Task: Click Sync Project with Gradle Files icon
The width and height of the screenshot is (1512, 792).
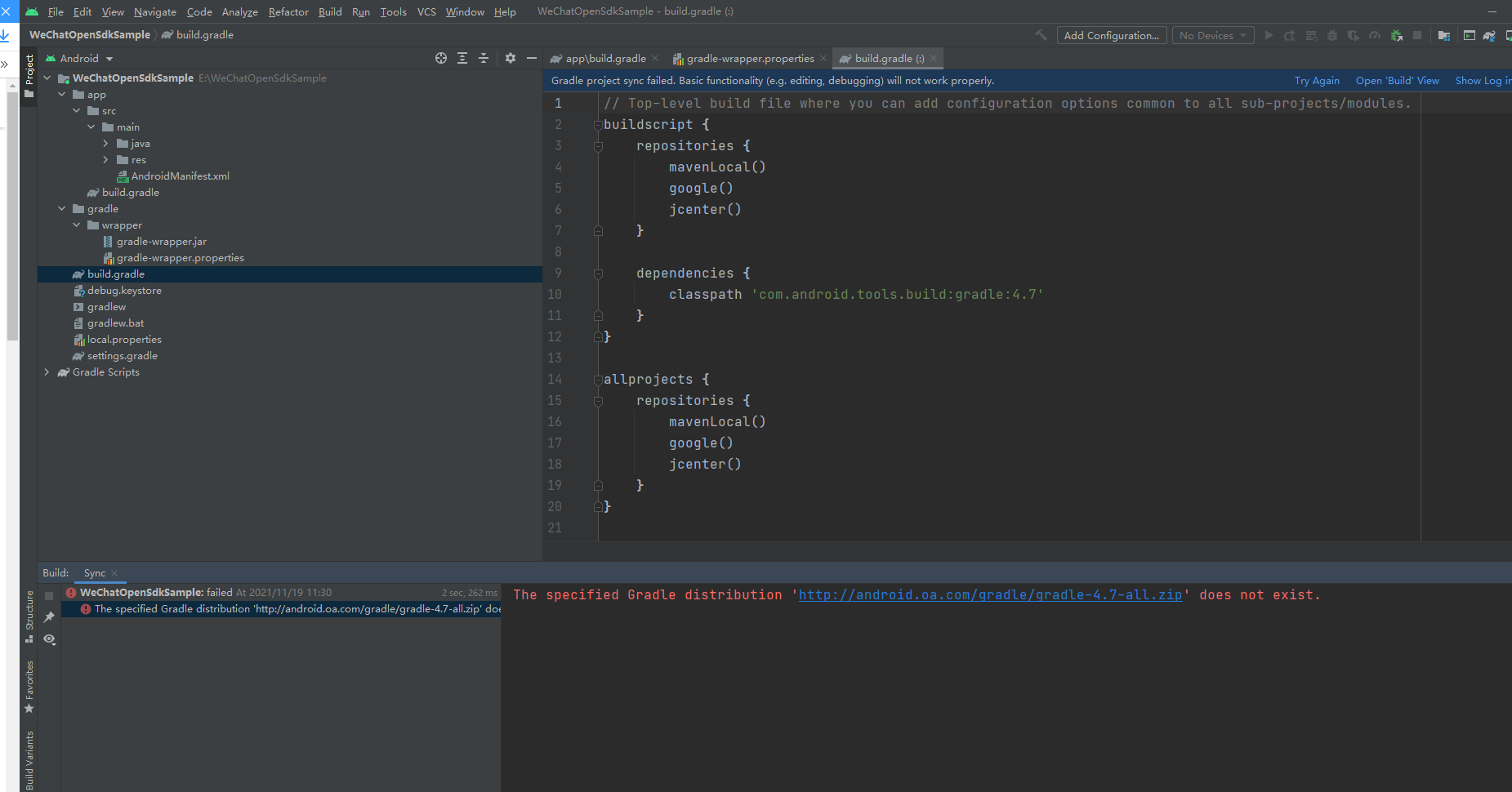Action: [1490, 35]
